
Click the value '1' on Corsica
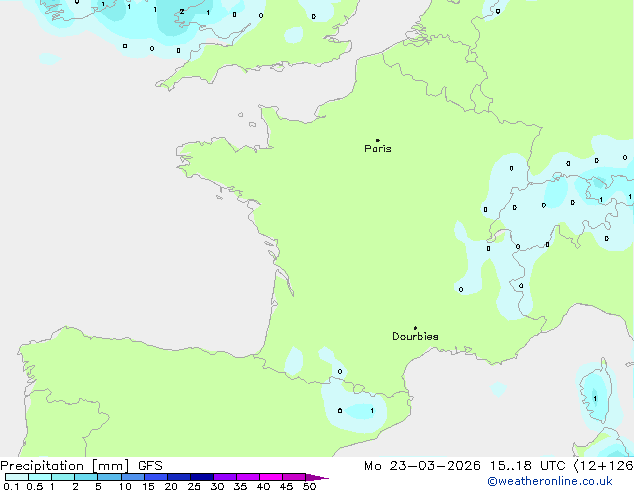click(x=595, y=399)
